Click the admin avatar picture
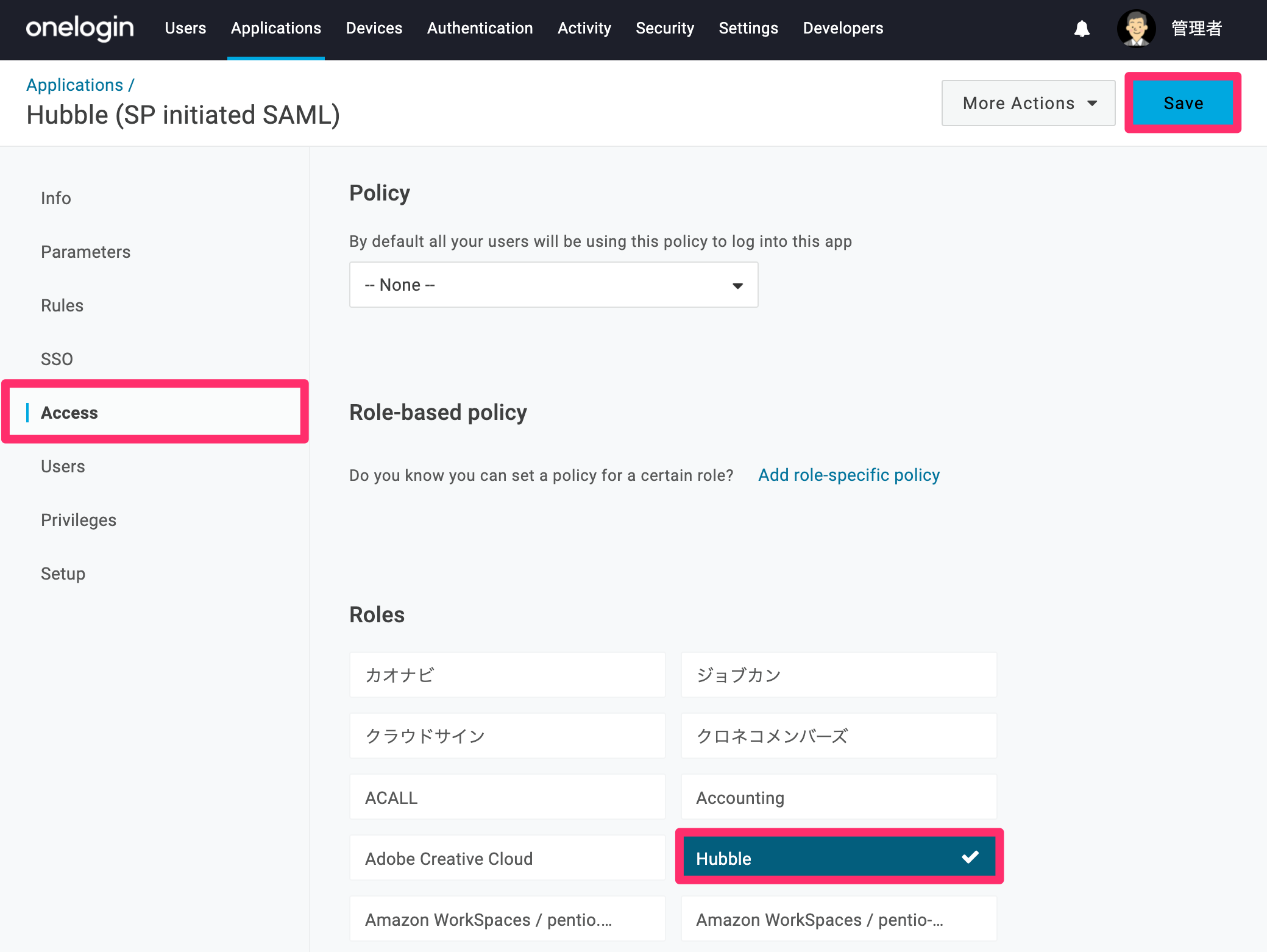 coord(1136,28)
